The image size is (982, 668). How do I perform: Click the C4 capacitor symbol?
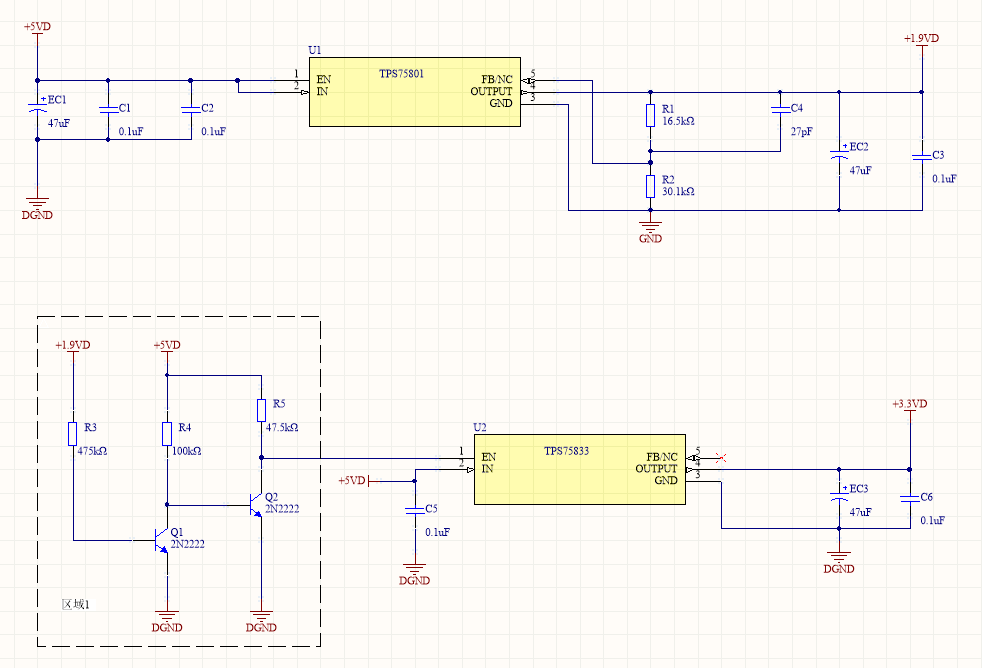[x=780, y=110]
